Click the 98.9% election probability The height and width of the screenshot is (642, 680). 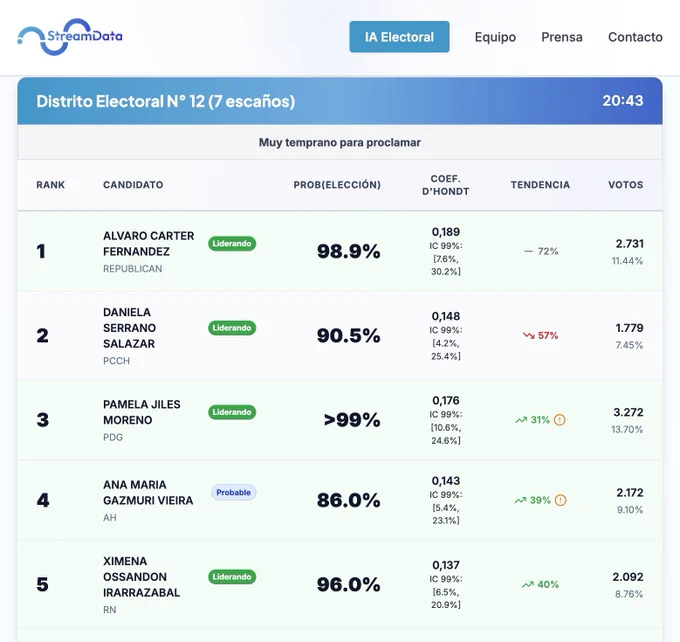tap(348, 251)
